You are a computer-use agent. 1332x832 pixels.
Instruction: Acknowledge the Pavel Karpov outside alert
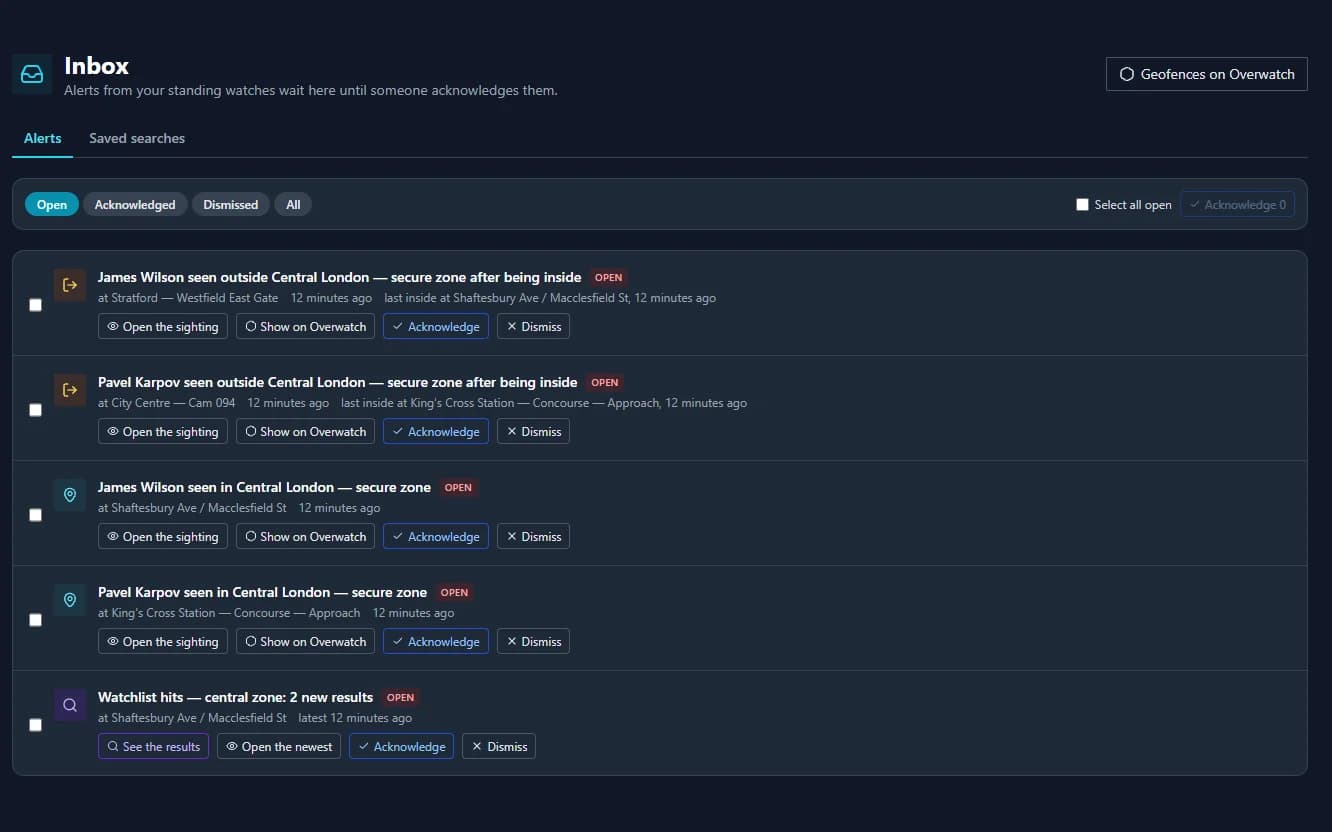click(436, 431)
